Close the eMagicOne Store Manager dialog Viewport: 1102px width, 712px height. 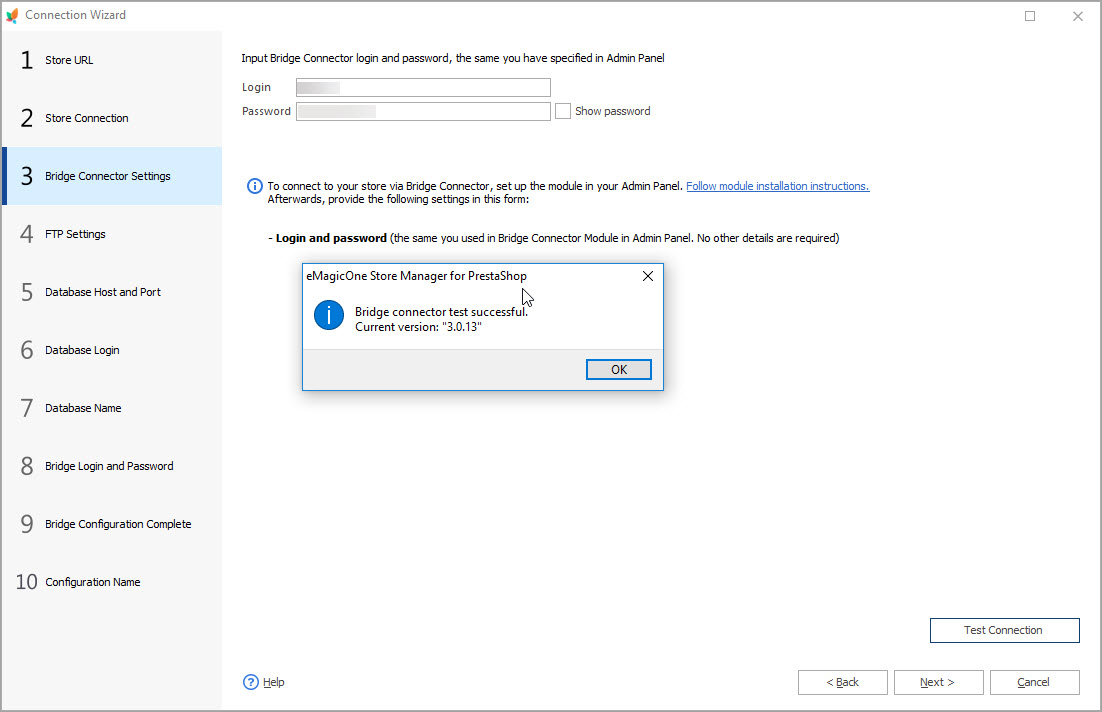pyautogui.click(x=648, y=276)
